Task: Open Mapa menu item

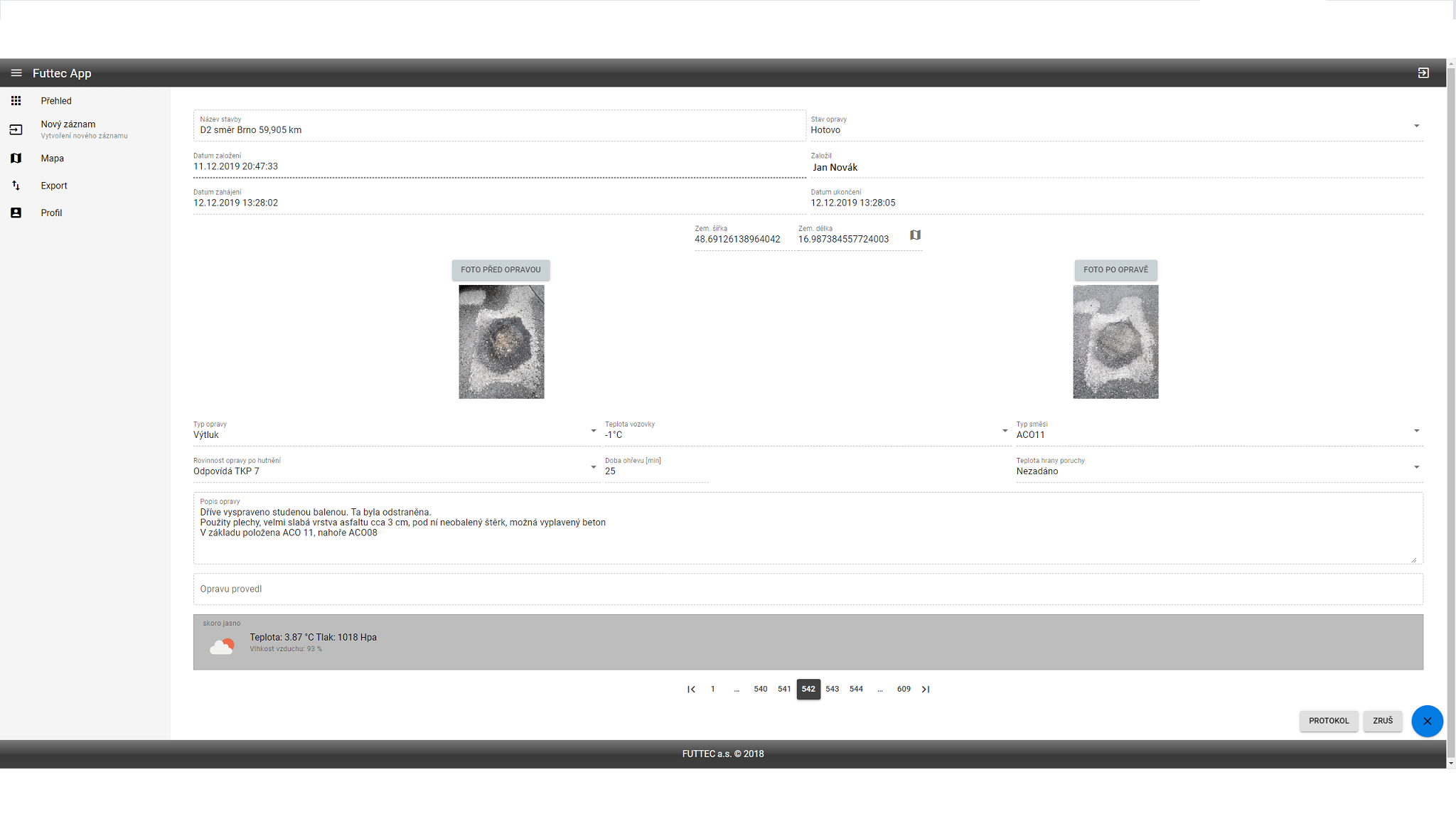Action: click(85, 159)
